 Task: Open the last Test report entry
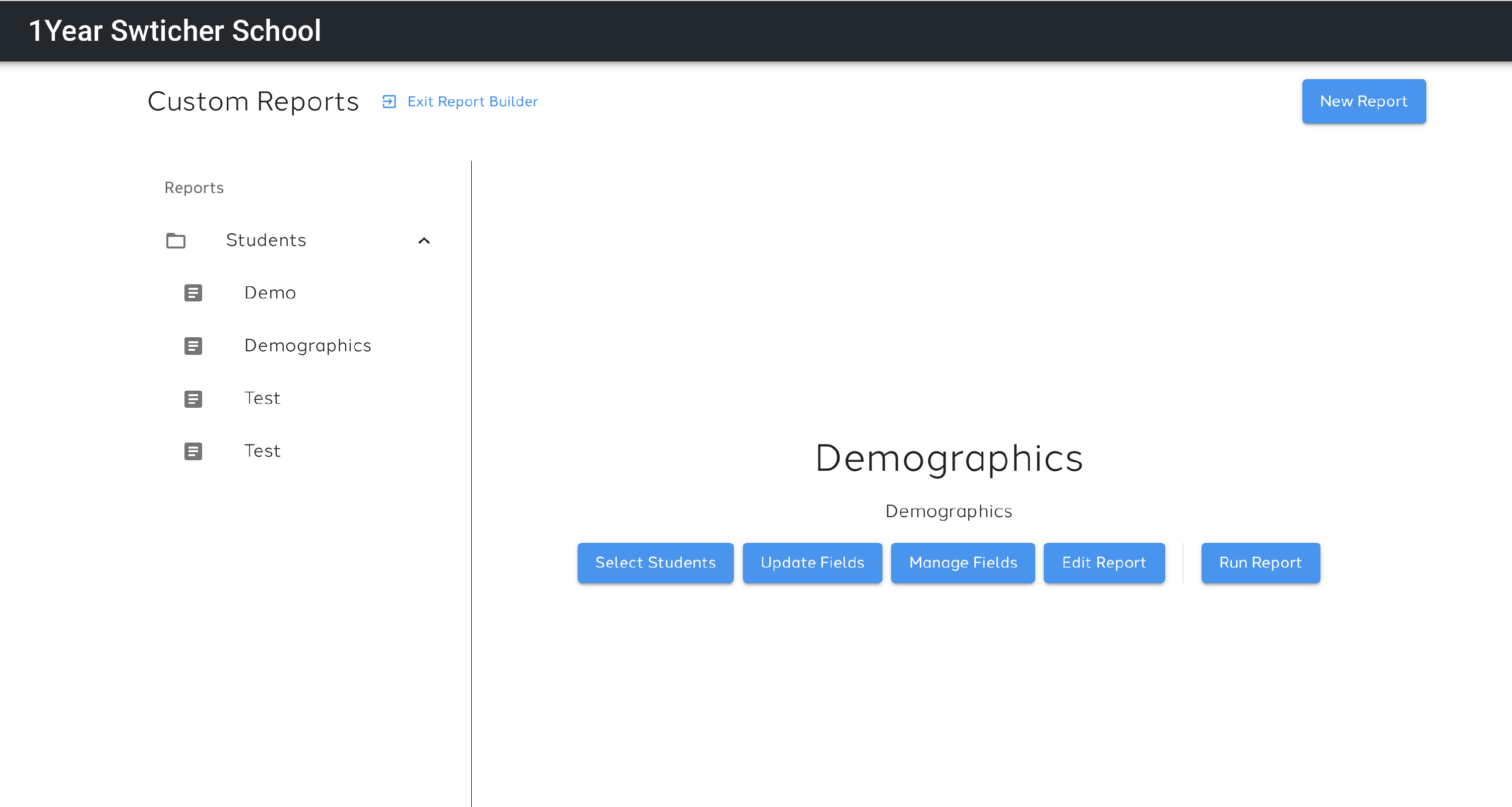tap(262, 451)
